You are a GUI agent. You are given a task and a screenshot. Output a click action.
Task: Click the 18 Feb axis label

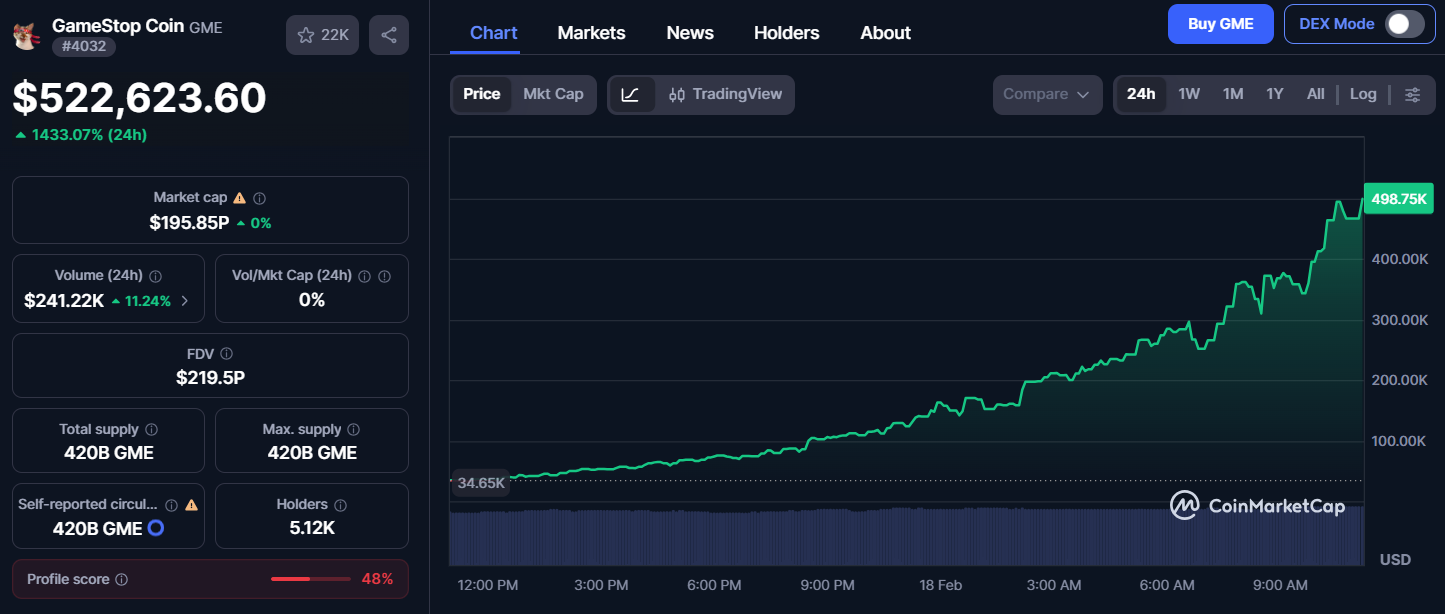pos(941,585)
